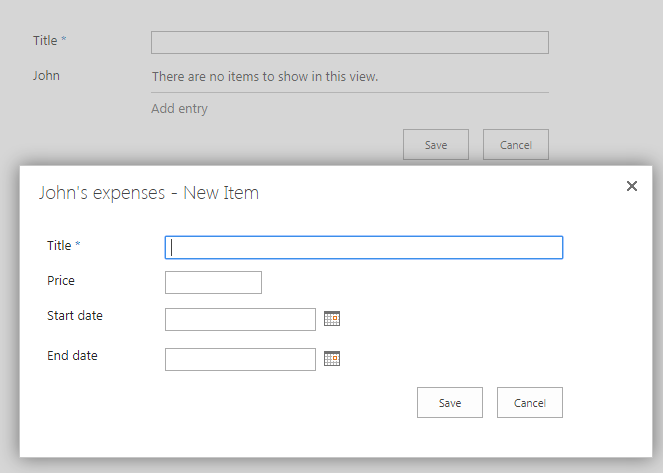This screenshot has height=473, width=663.
Task: Click the Add entry link
Action: click(179, 109)
